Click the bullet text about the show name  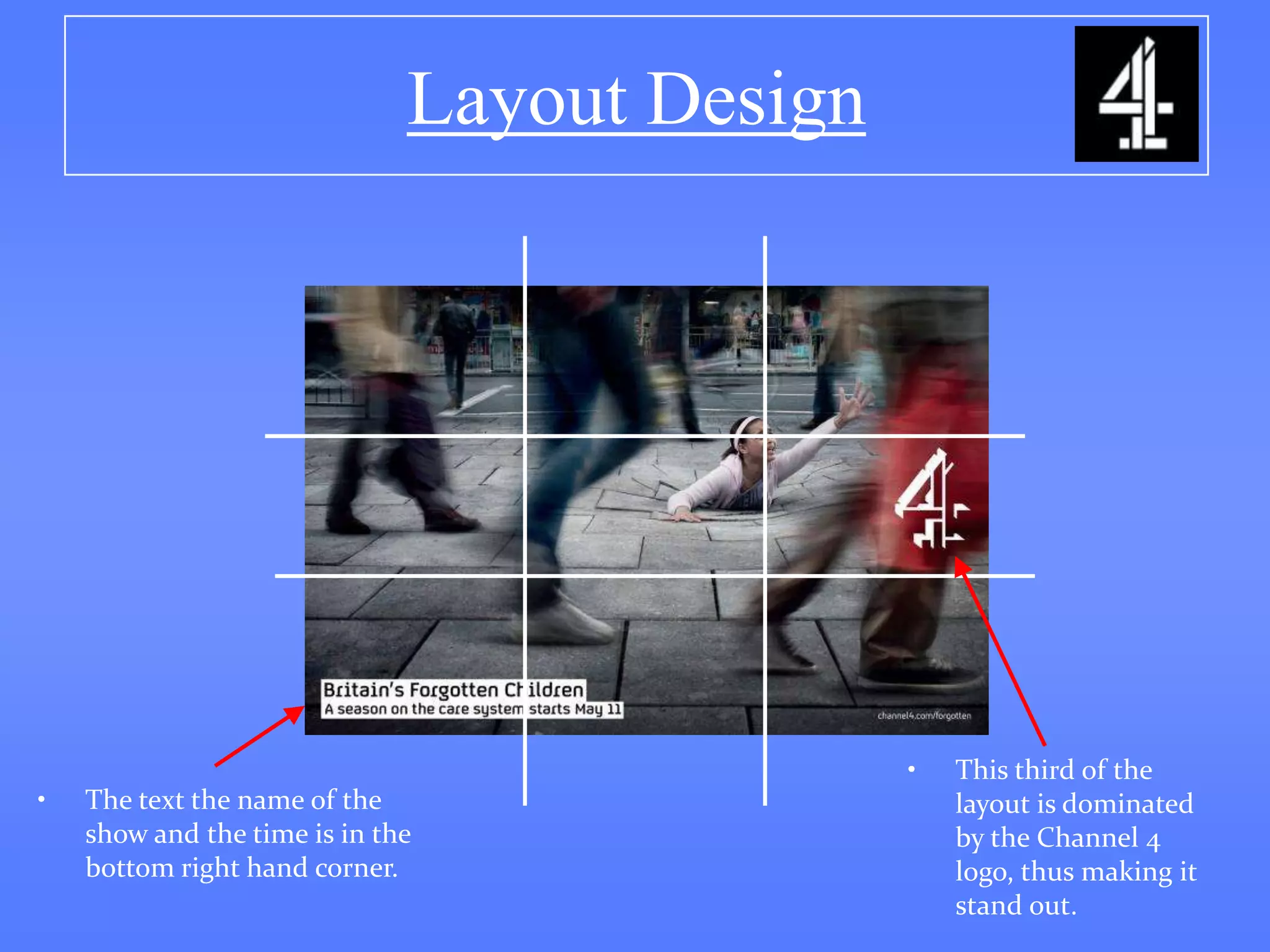tap(247, 834)
